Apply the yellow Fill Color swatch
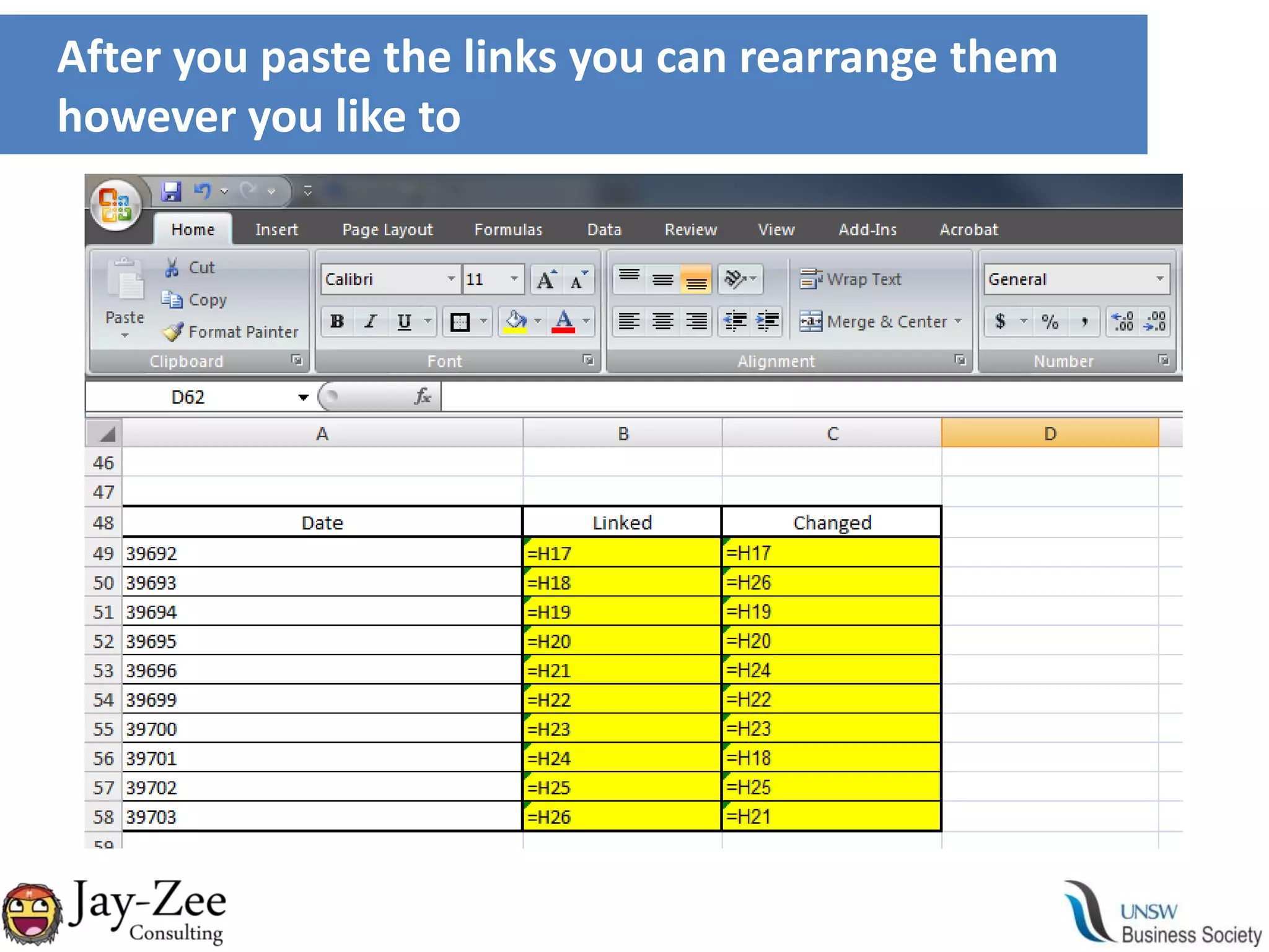This screenshot has width=1269, height=952. (515, 322)
